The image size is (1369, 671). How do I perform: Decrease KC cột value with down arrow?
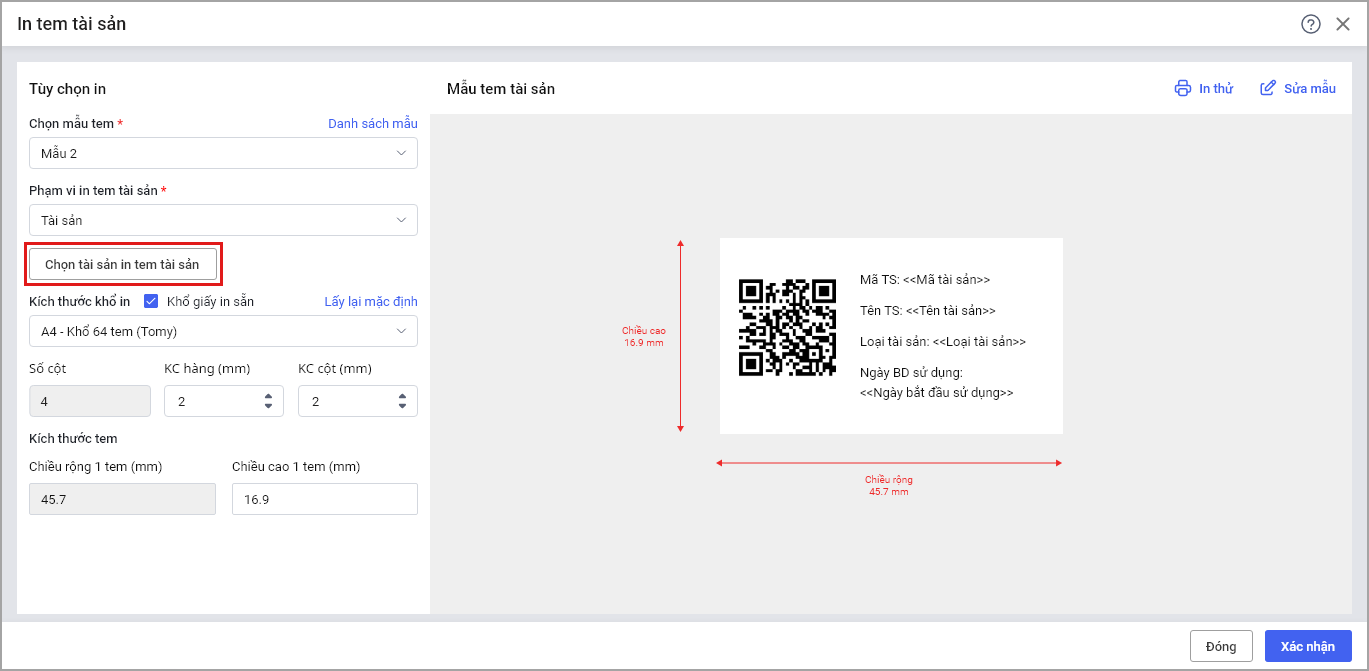pos(402,406)
